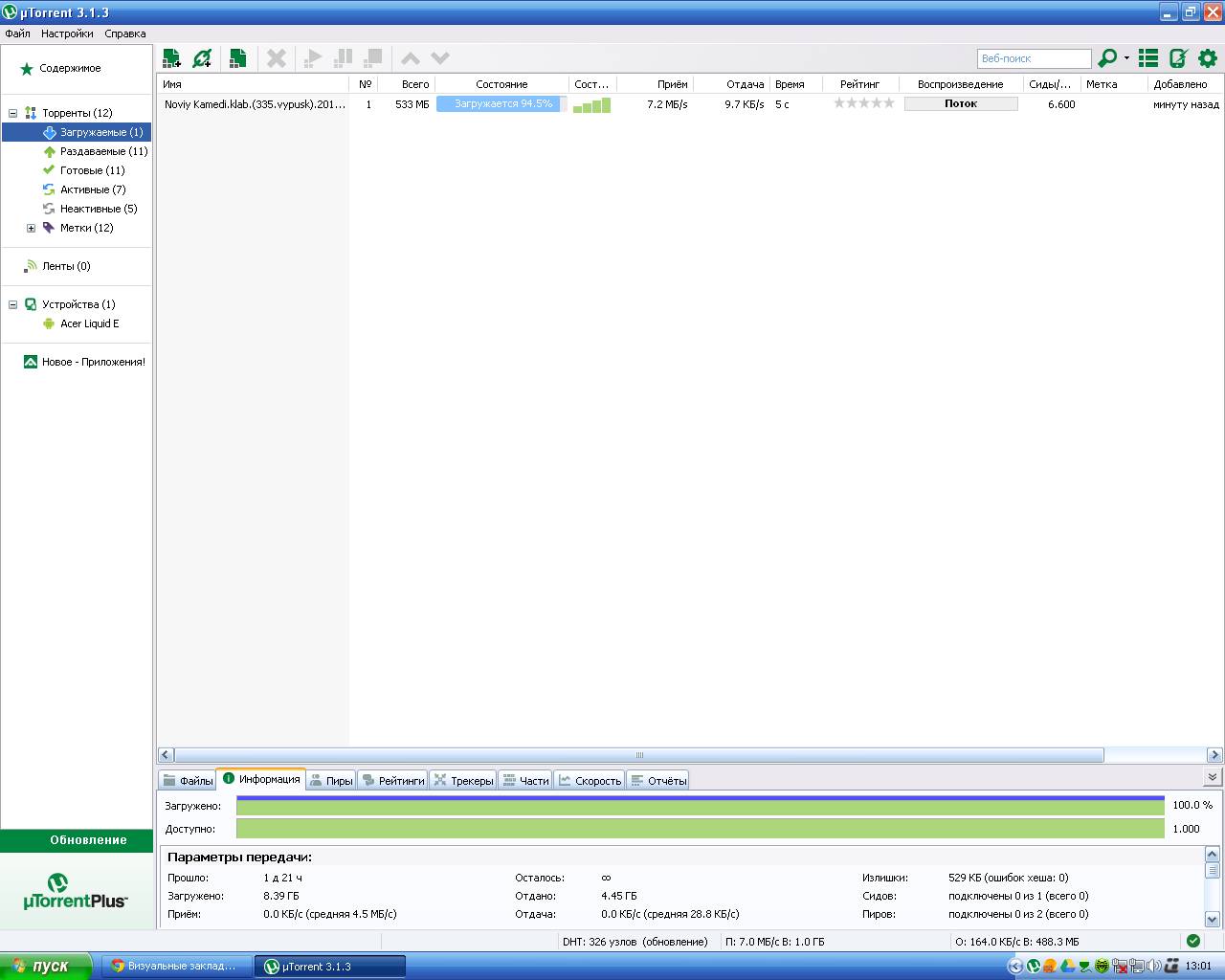The width and height of the screenshot is (1225, 980).
Task: Switch to the Пиры tab
Action: (x=331, y=780)
